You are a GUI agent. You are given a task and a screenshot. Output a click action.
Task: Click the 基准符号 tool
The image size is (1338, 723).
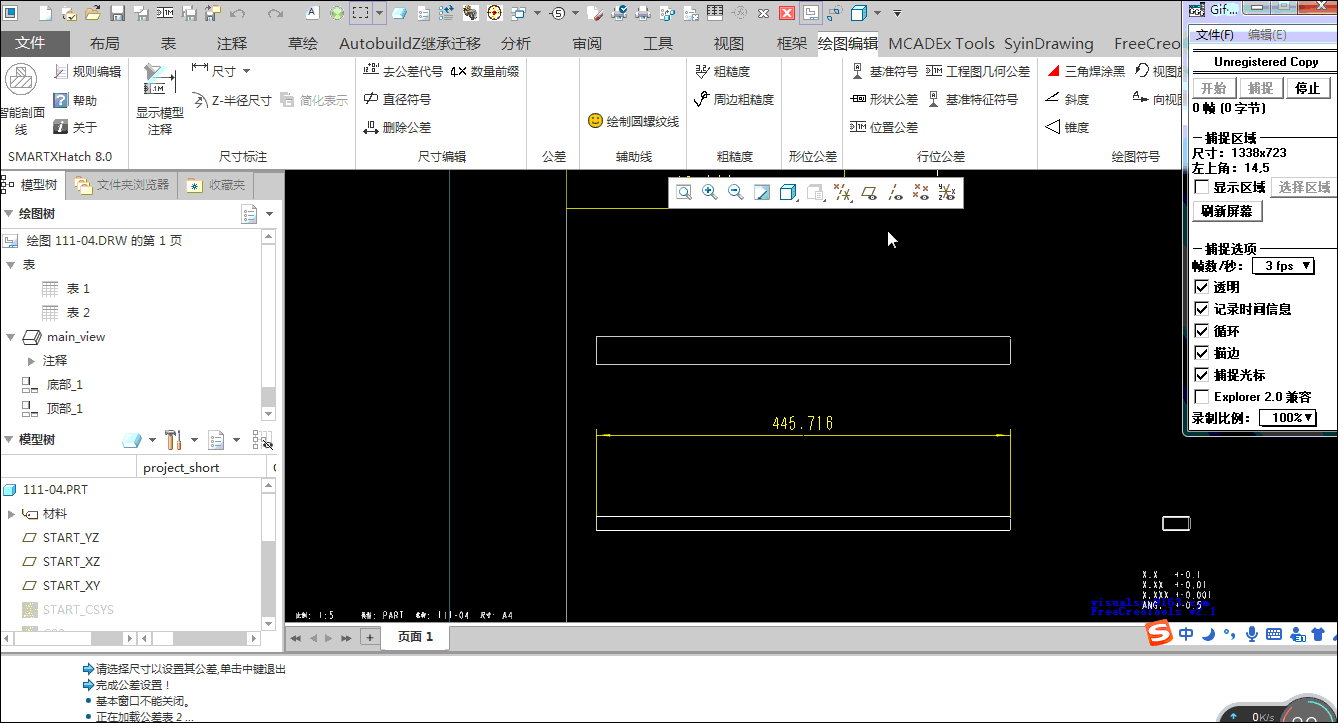884,72
